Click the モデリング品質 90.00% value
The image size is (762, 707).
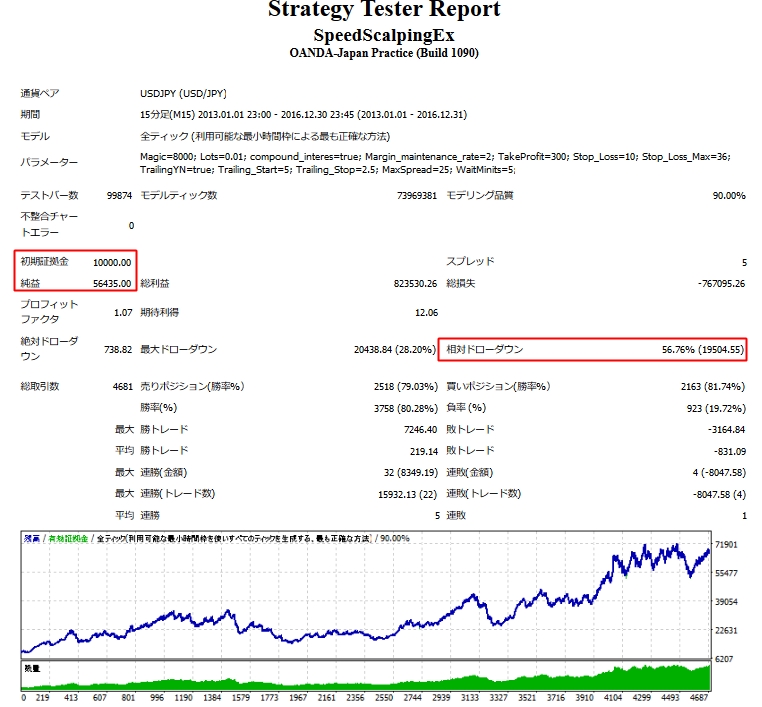[728, 196]
